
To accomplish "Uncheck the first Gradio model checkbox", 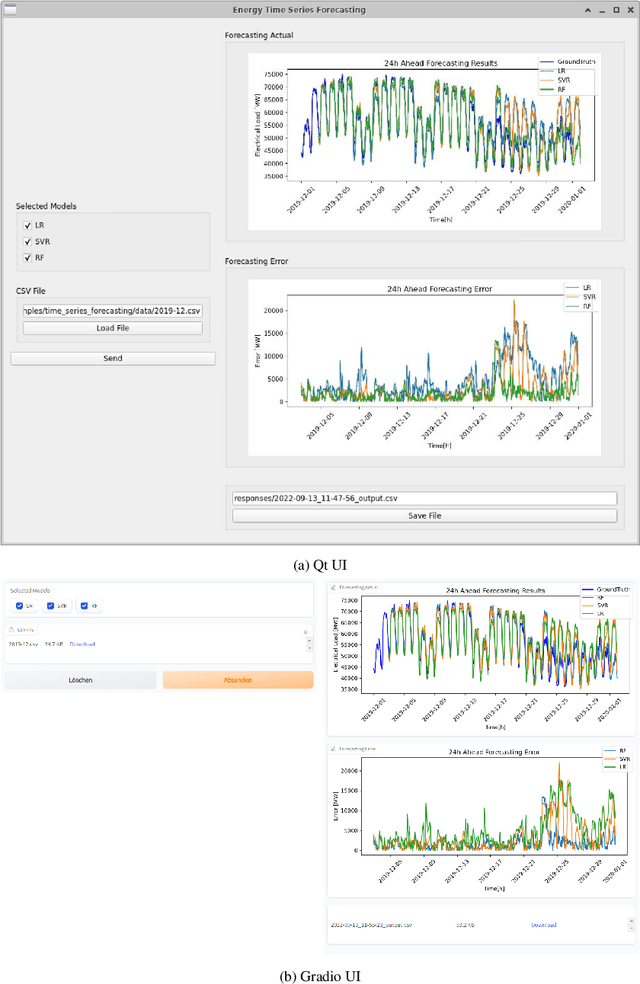I will point(18,605).
